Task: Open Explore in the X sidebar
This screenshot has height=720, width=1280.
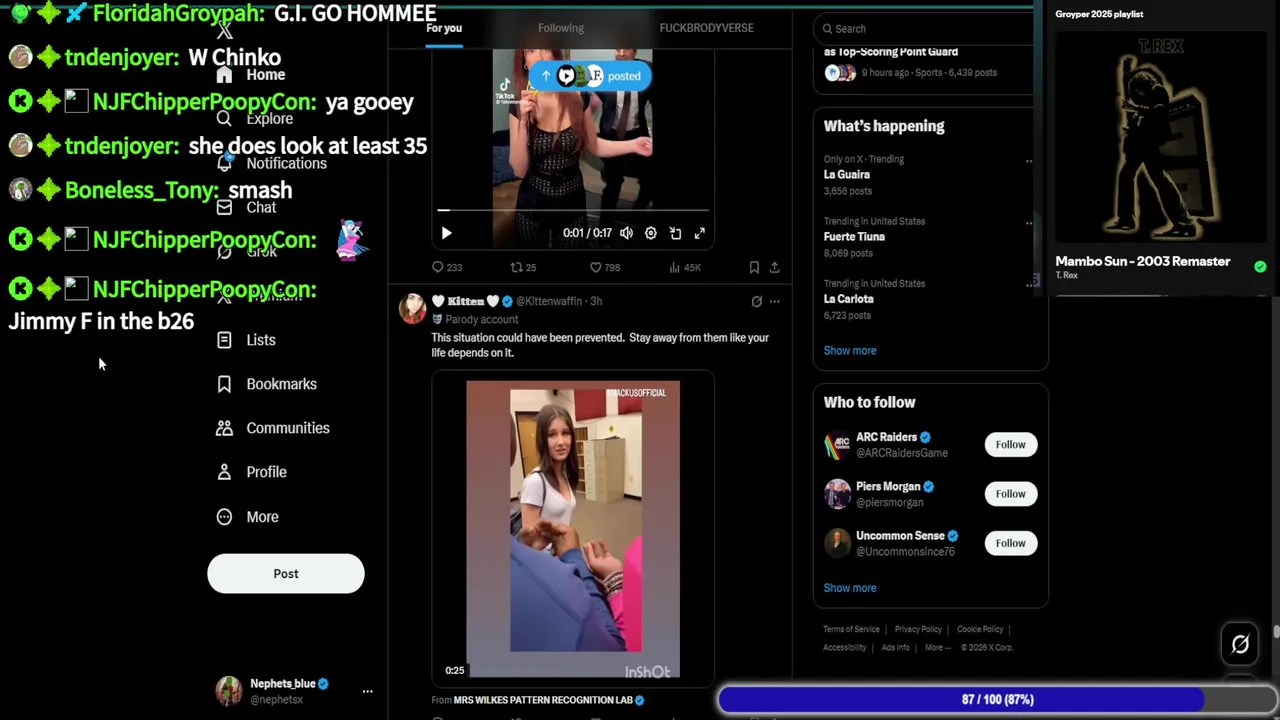Action: pos(256,119)
